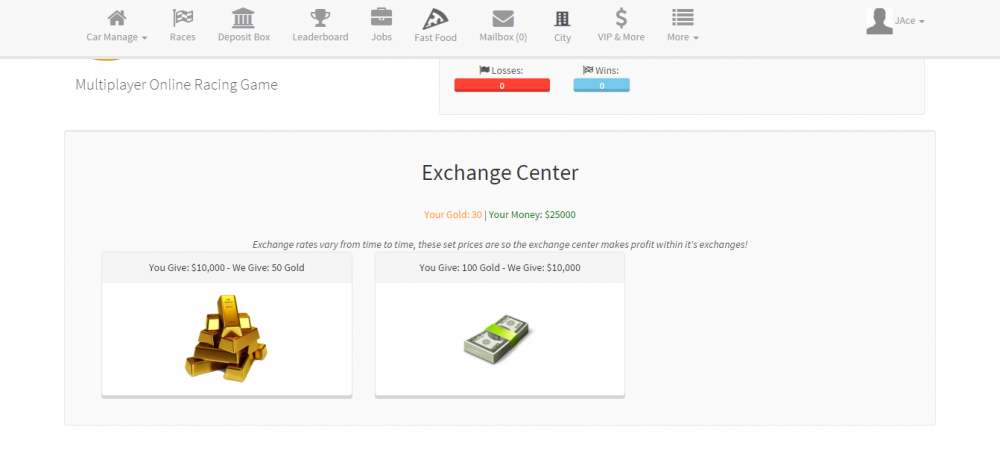
Task: Click the blue Wins progress bar
Action: coord(601,86)
